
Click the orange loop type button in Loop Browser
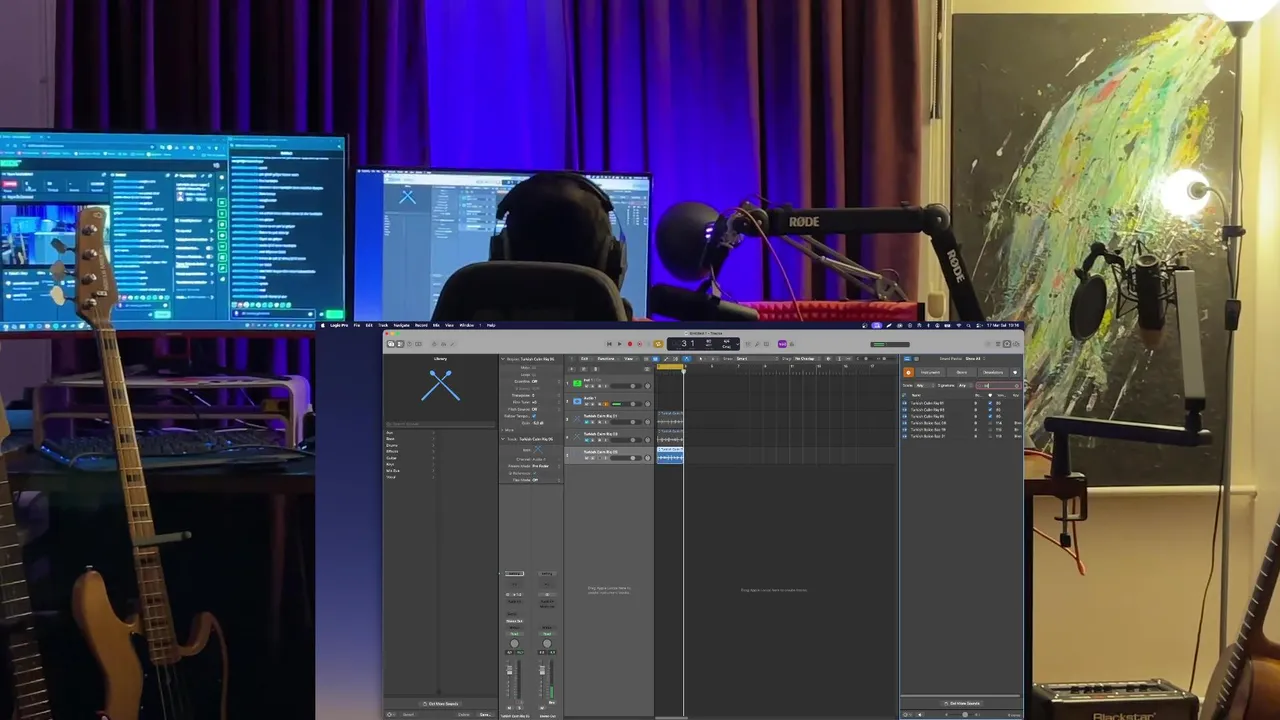[x=908, y=372]
